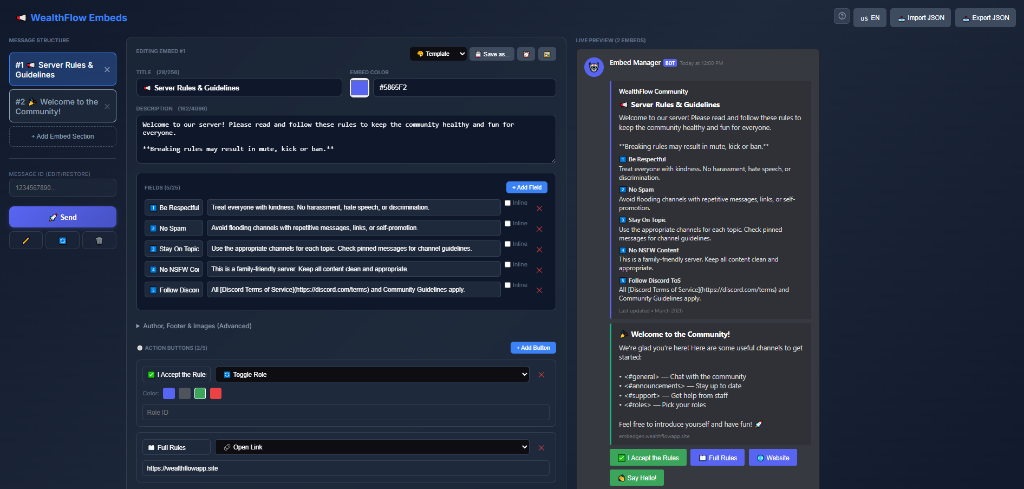The image size is (1024, 489).
Task: Click the pencil edit icon below Send
Action: (26, 240)
